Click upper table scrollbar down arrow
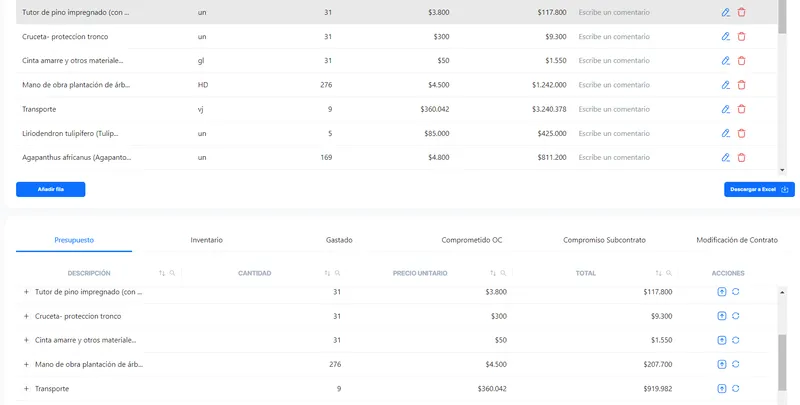The height and width of the screenshot is (405, 800). [783, 170]
